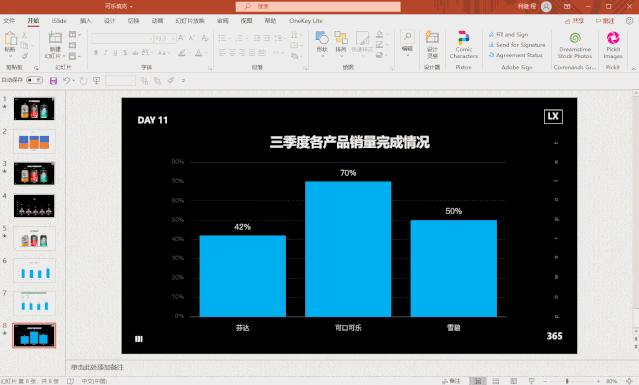The image size is (639, 385).
Task: Click fit slide to window icon
Action: 630,381
